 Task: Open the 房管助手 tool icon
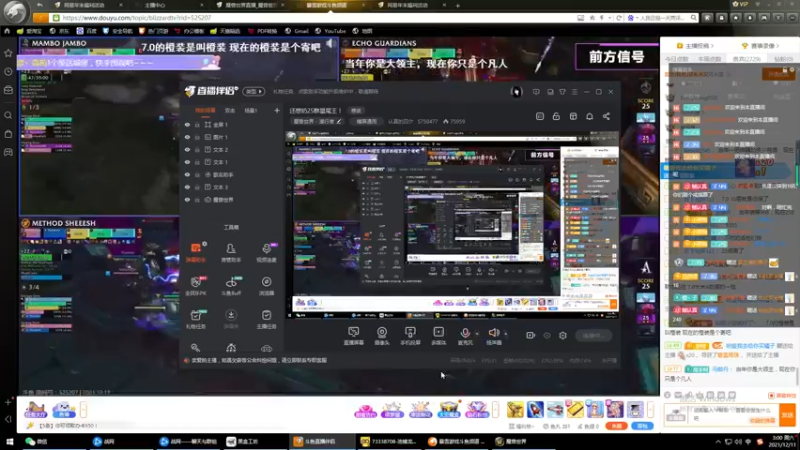pyautogui.click(x=231, y=249)
